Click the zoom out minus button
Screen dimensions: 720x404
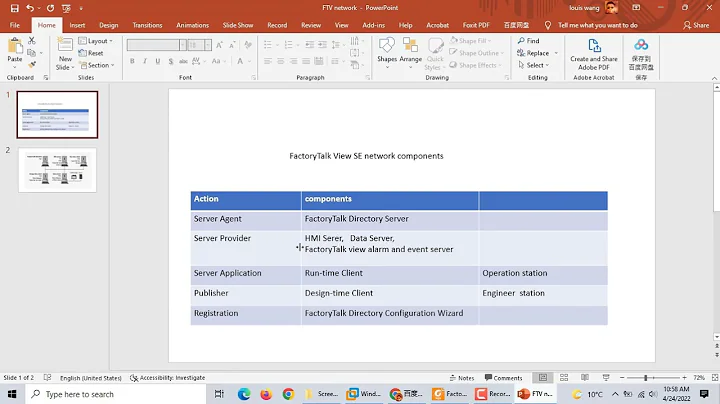(x=622, y=377)
